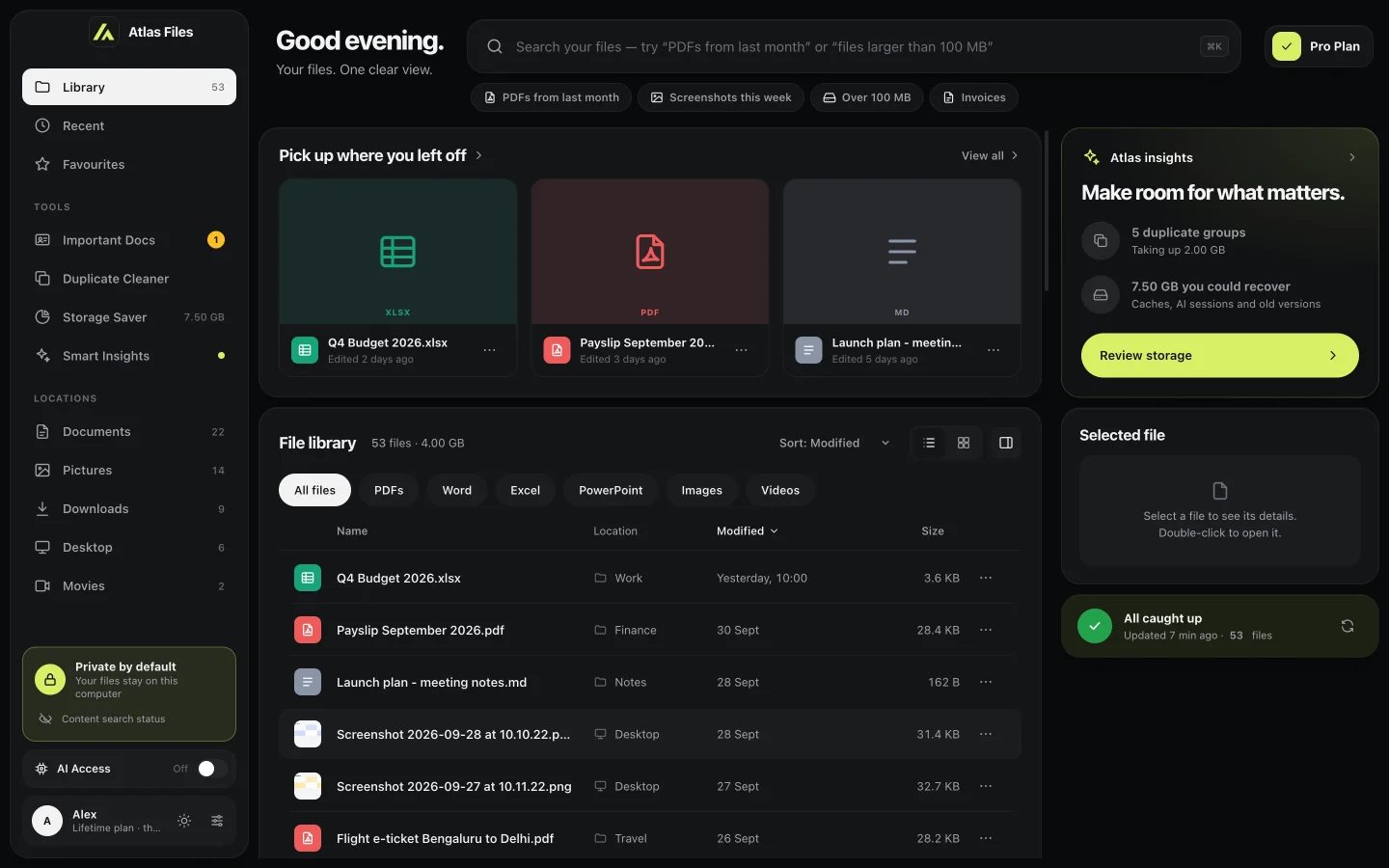Open the Important Docs tool
The image size is (1389, 868).
[129, 240]
